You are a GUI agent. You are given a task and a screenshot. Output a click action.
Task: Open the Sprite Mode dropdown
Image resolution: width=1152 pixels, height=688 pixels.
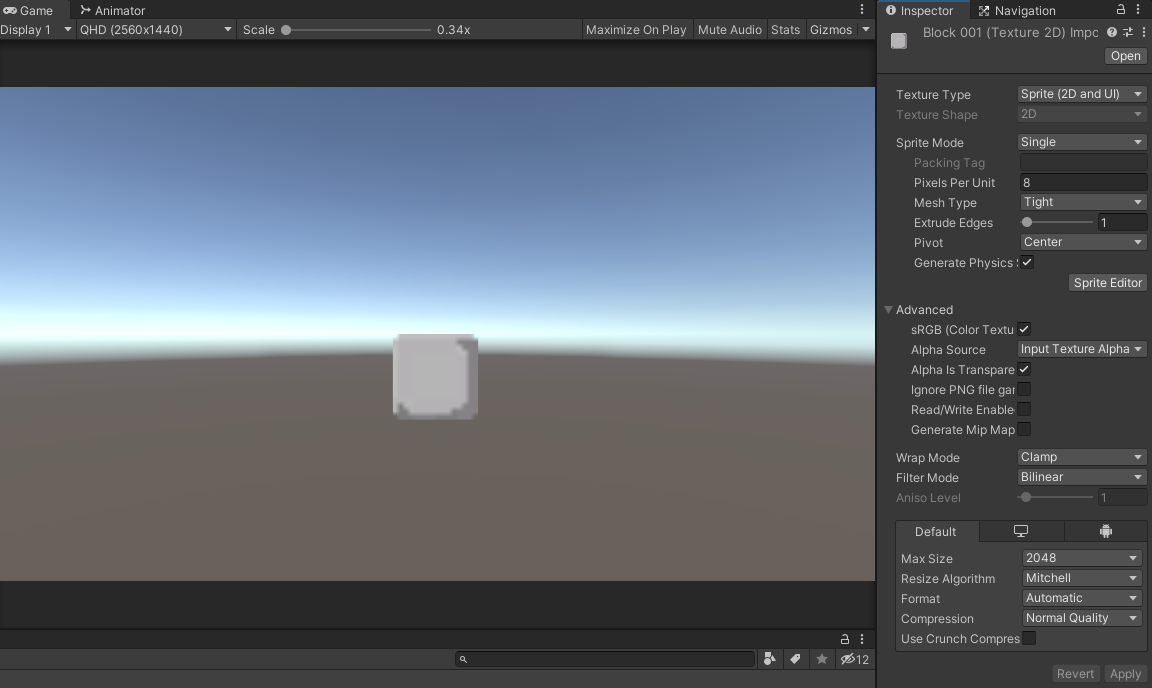(1081, 142)
